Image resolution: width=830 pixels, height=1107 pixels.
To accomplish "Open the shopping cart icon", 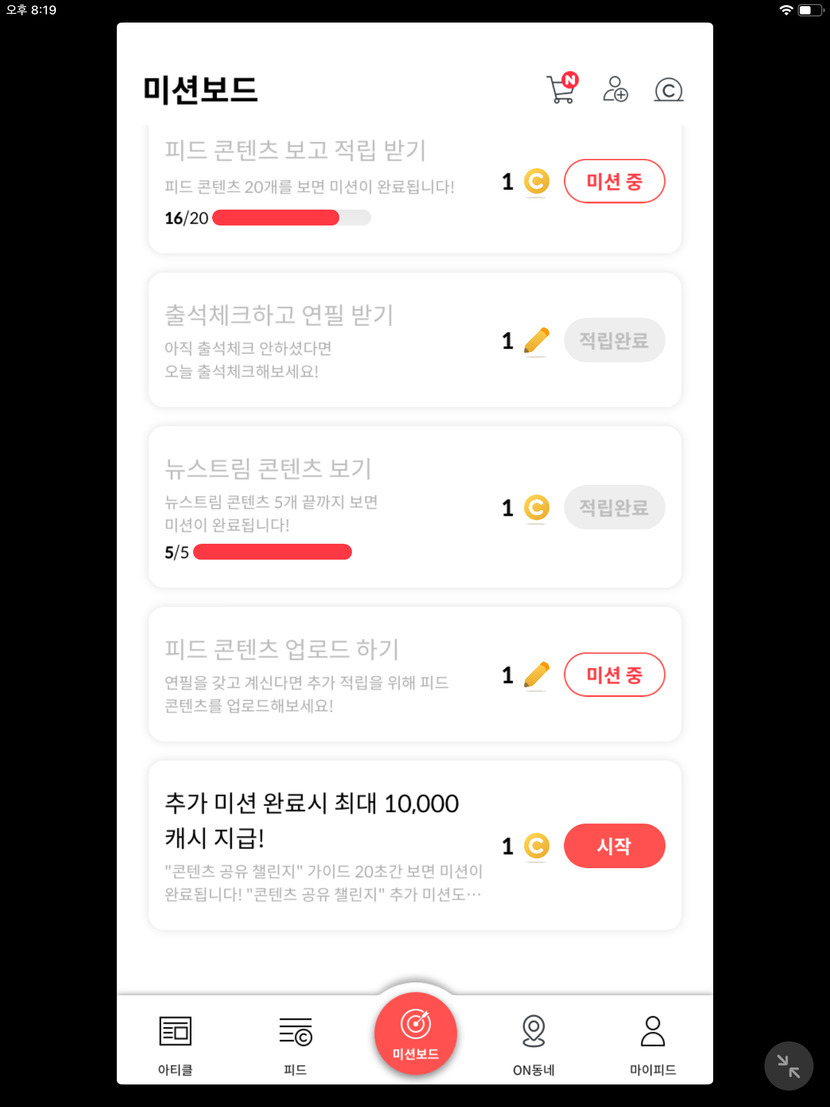I will [561, 90].
